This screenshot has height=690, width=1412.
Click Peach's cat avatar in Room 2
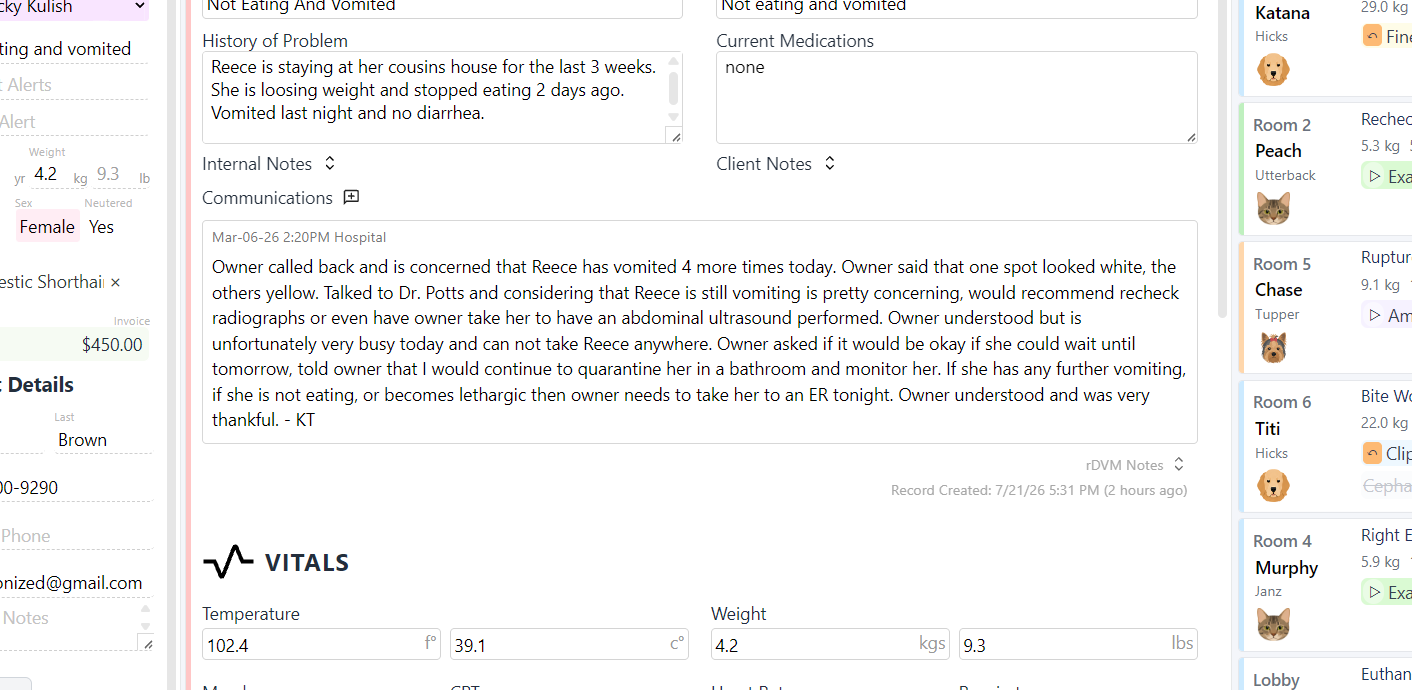(x=1273, y=209)
